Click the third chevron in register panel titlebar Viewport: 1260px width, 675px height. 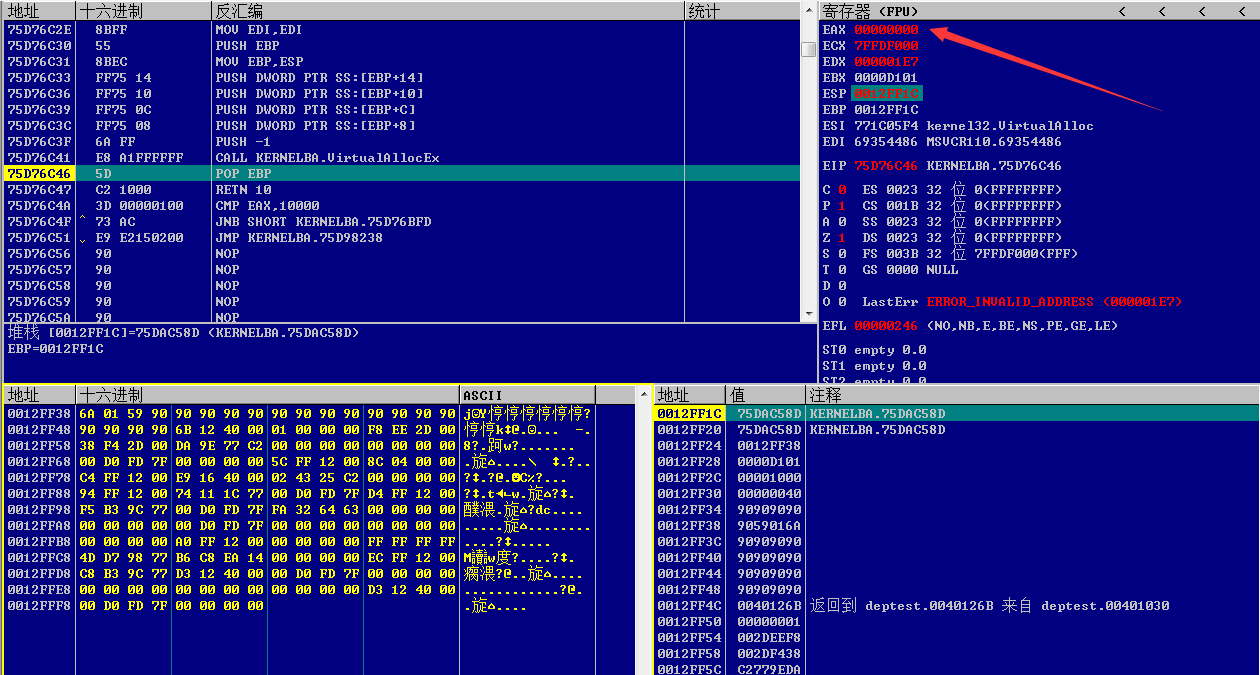pyautogui.click(x=1201, y=11)
